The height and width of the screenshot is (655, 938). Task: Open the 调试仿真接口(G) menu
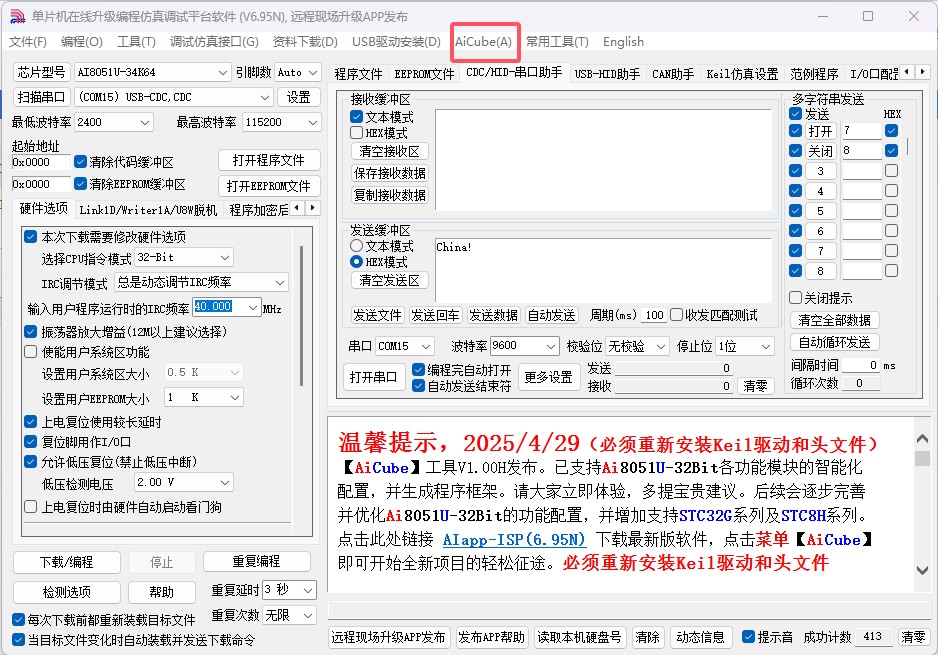pyautogui.click(x=214, y=42)
